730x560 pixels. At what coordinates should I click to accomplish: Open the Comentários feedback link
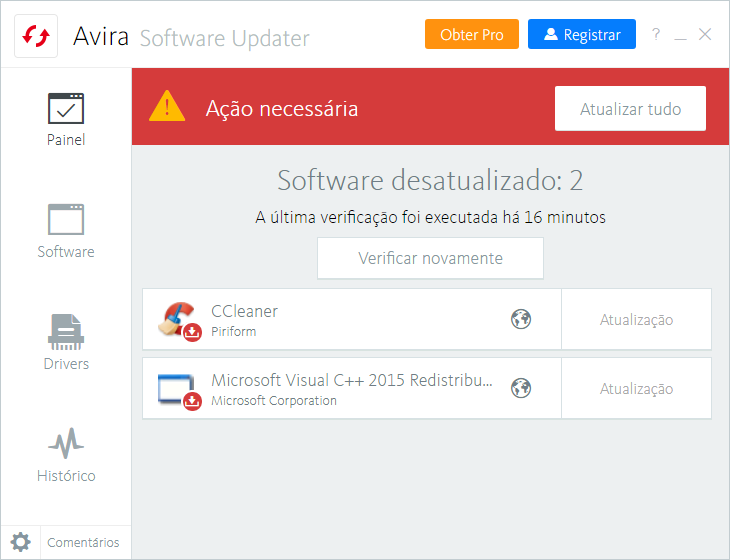pyautogui.click(x=83, y=542)
